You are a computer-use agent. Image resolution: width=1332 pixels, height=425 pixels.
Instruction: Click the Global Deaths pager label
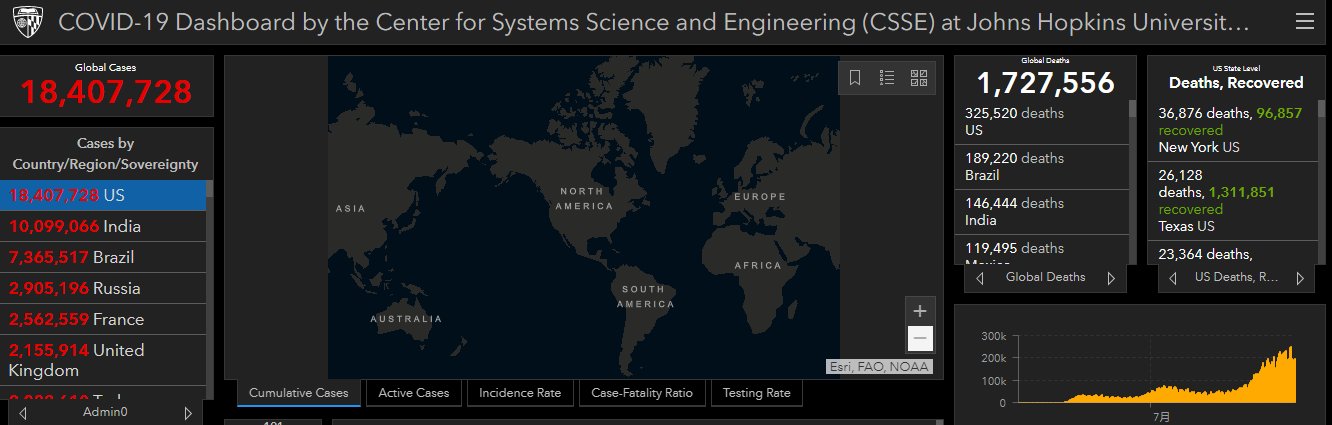(x=1045, y=277)
